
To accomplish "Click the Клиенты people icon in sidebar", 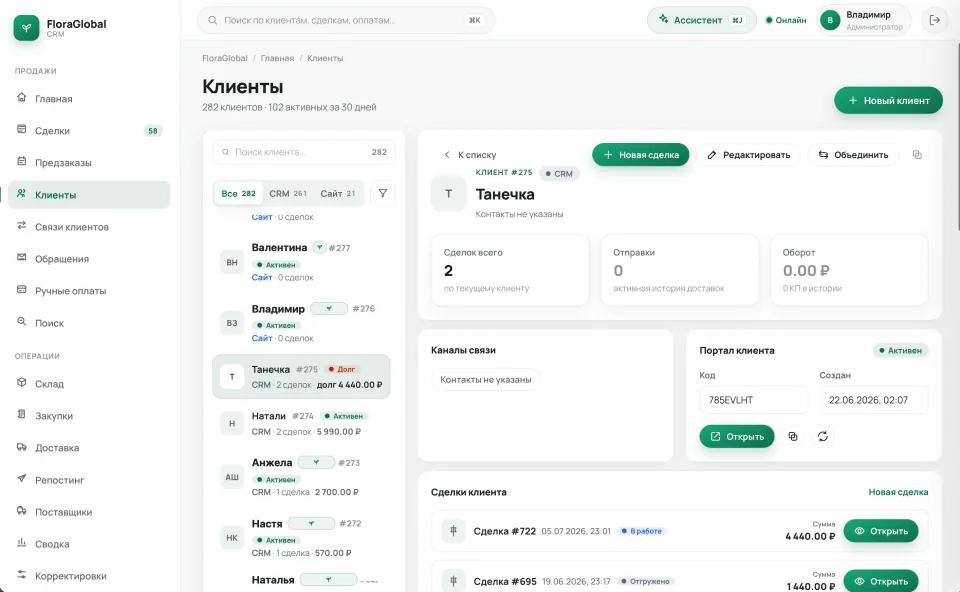I will 21,193.
